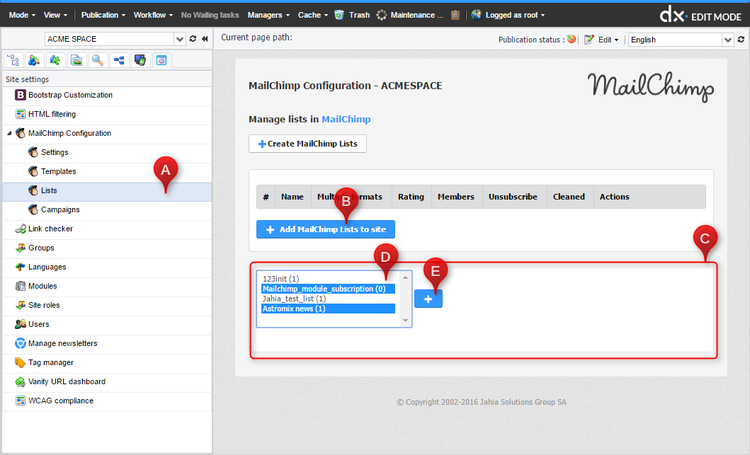This screenshot has height=455, width=750.
Task: Open the Logged as root menu
Action: coord(515,15)
